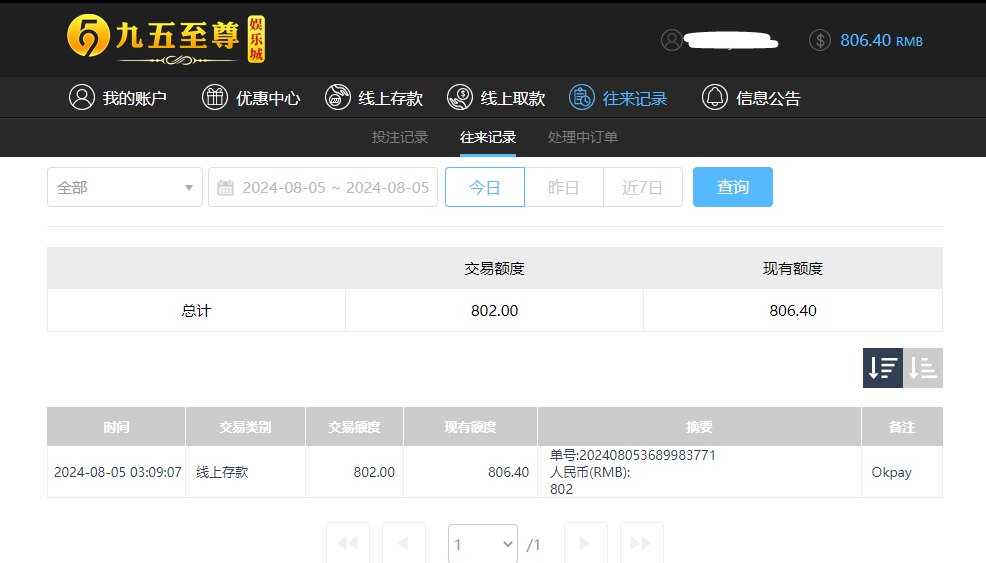Select the 昨日 date filter
Viewport: 986px width, 563px height.
click(x=564, y=187)
